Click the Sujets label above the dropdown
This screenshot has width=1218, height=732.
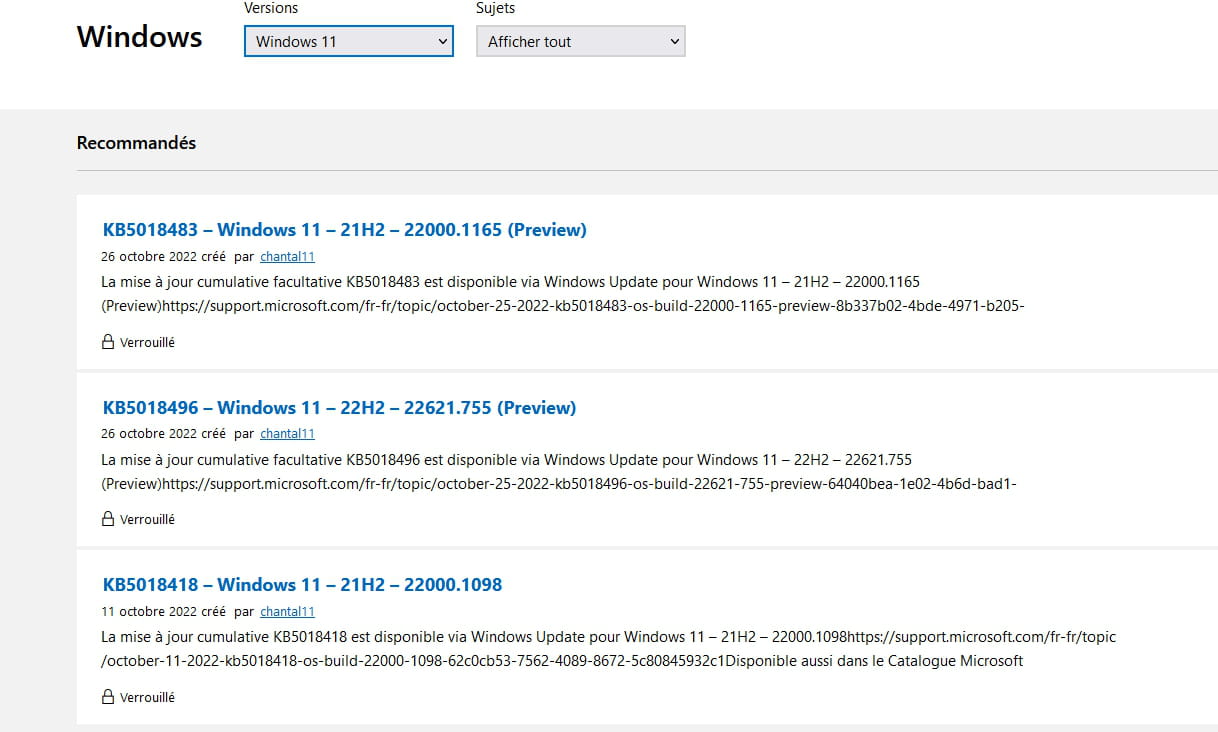coord(496,8)
